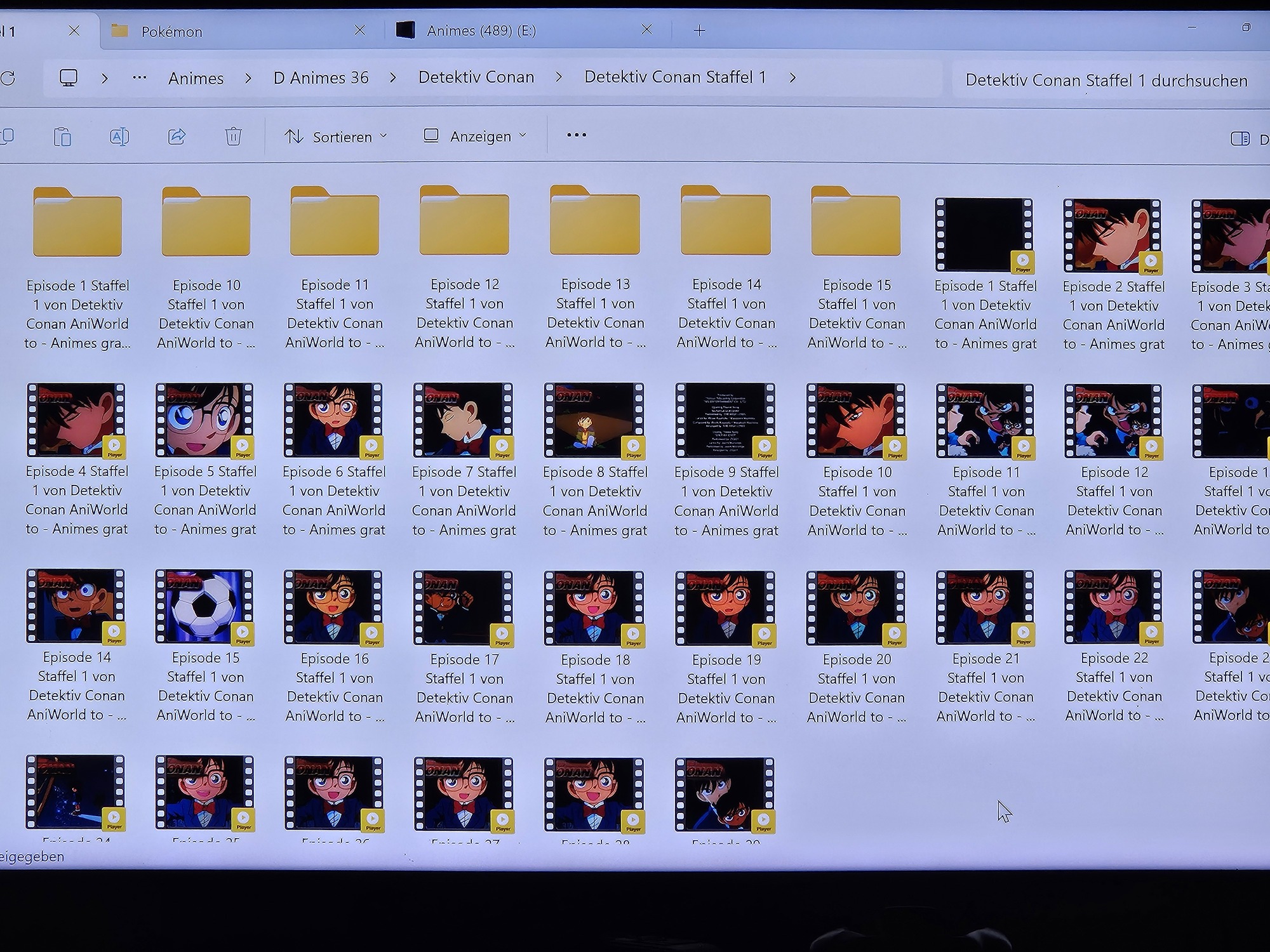The image size is (1270, 952).
Task: Go to Detektiv Conan breadcrumb folder
Action: coord(476,77)
